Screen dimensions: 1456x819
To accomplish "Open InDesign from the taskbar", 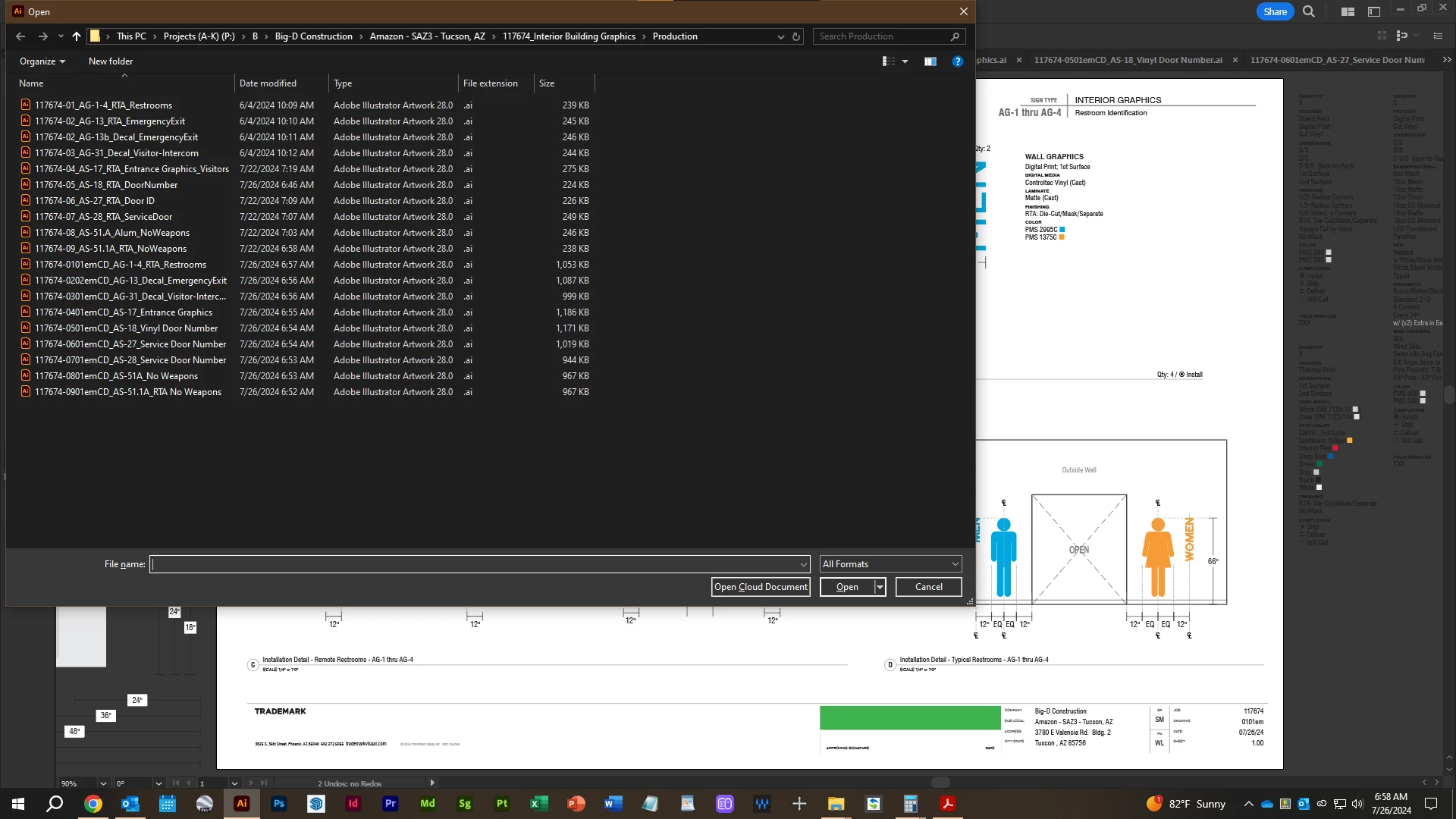I will point(353,804).
